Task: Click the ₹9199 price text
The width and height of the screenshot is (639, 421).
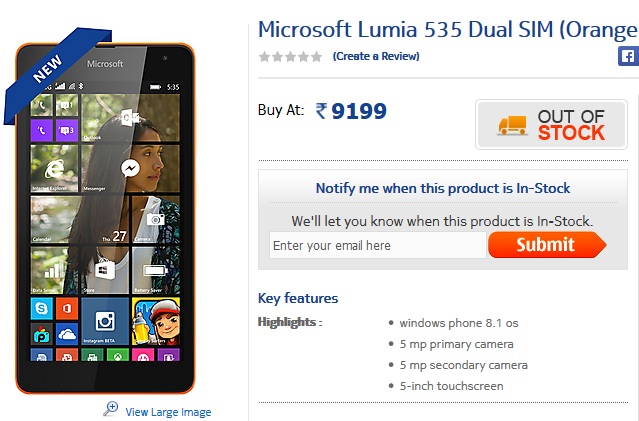Action: coord(351,111)
